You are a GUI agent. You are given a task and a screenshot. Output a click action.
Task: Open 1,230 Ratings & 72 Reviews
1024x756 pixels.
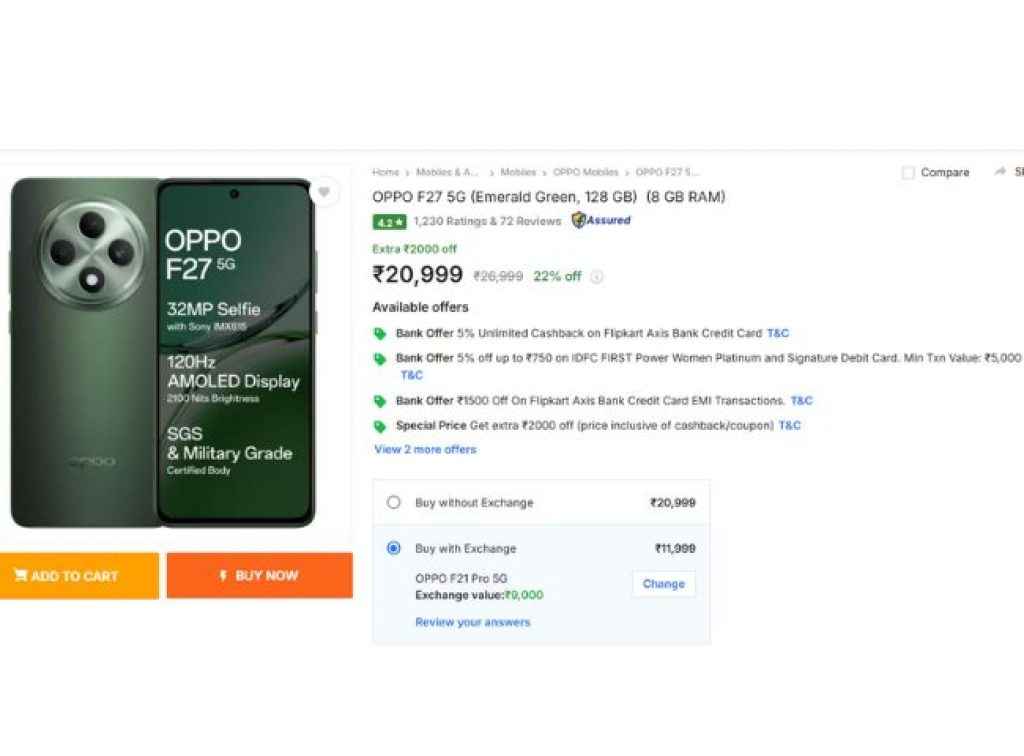(486, 221)
